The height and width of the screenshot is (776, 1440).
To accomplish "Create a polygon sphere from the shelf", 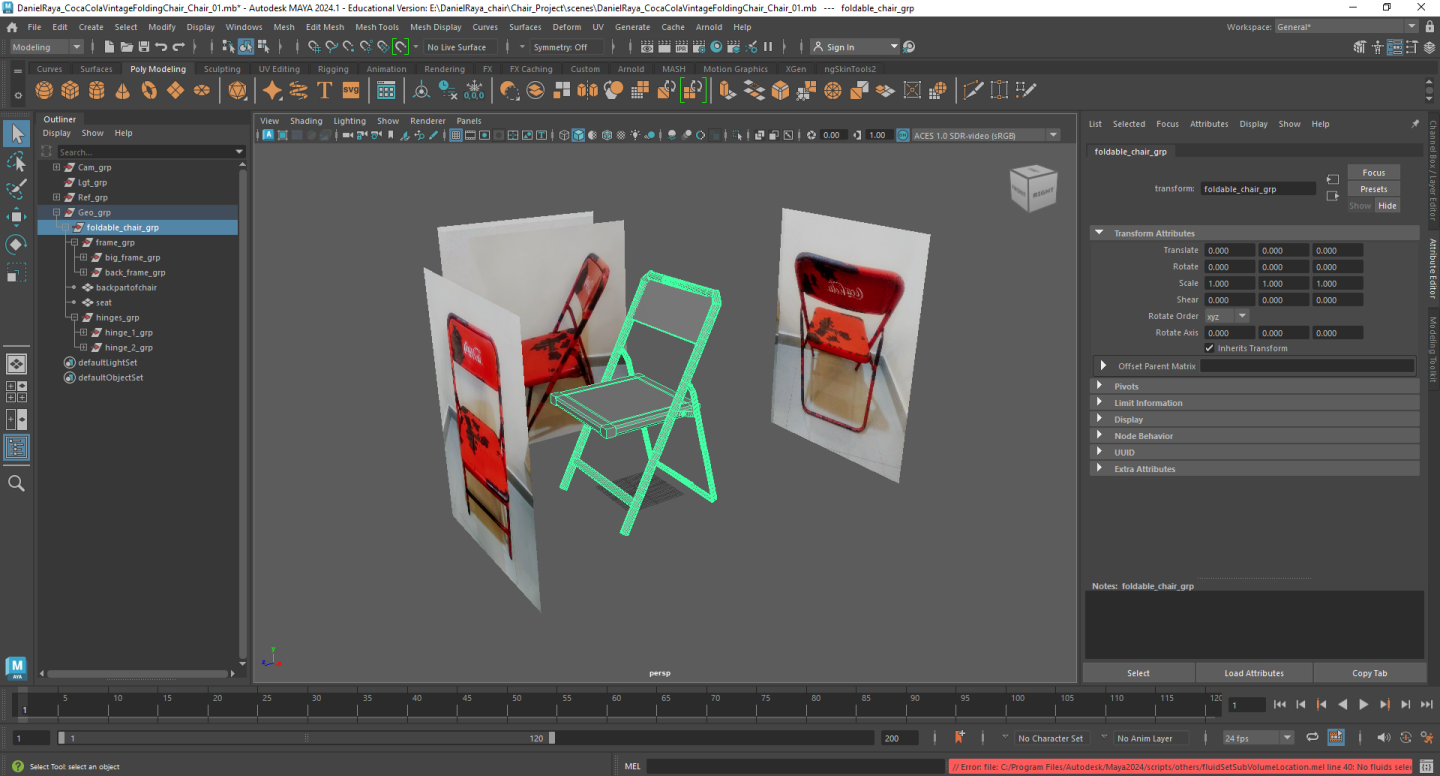I will 44,91.
